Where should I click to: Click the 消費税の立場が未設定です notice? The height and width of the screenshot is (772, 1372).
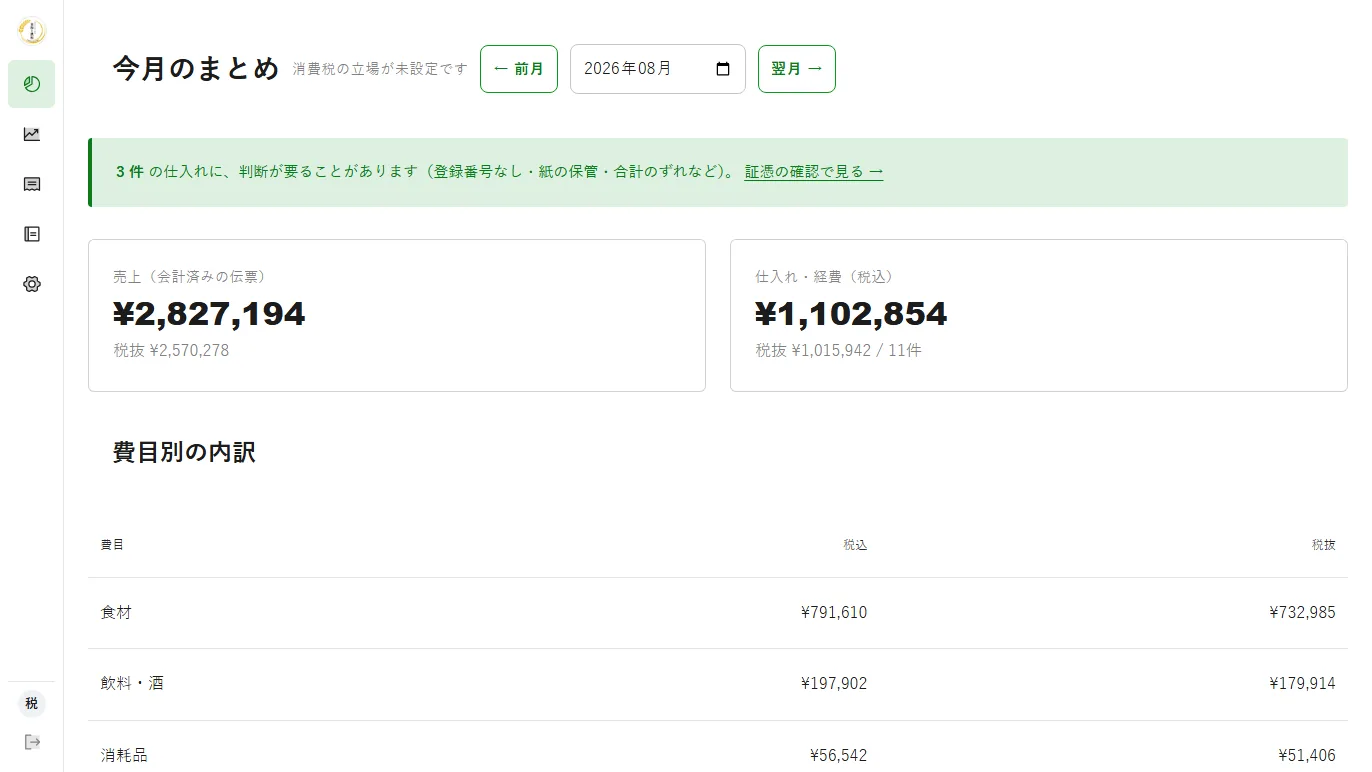pyautogui.click(x=380, y=69)
